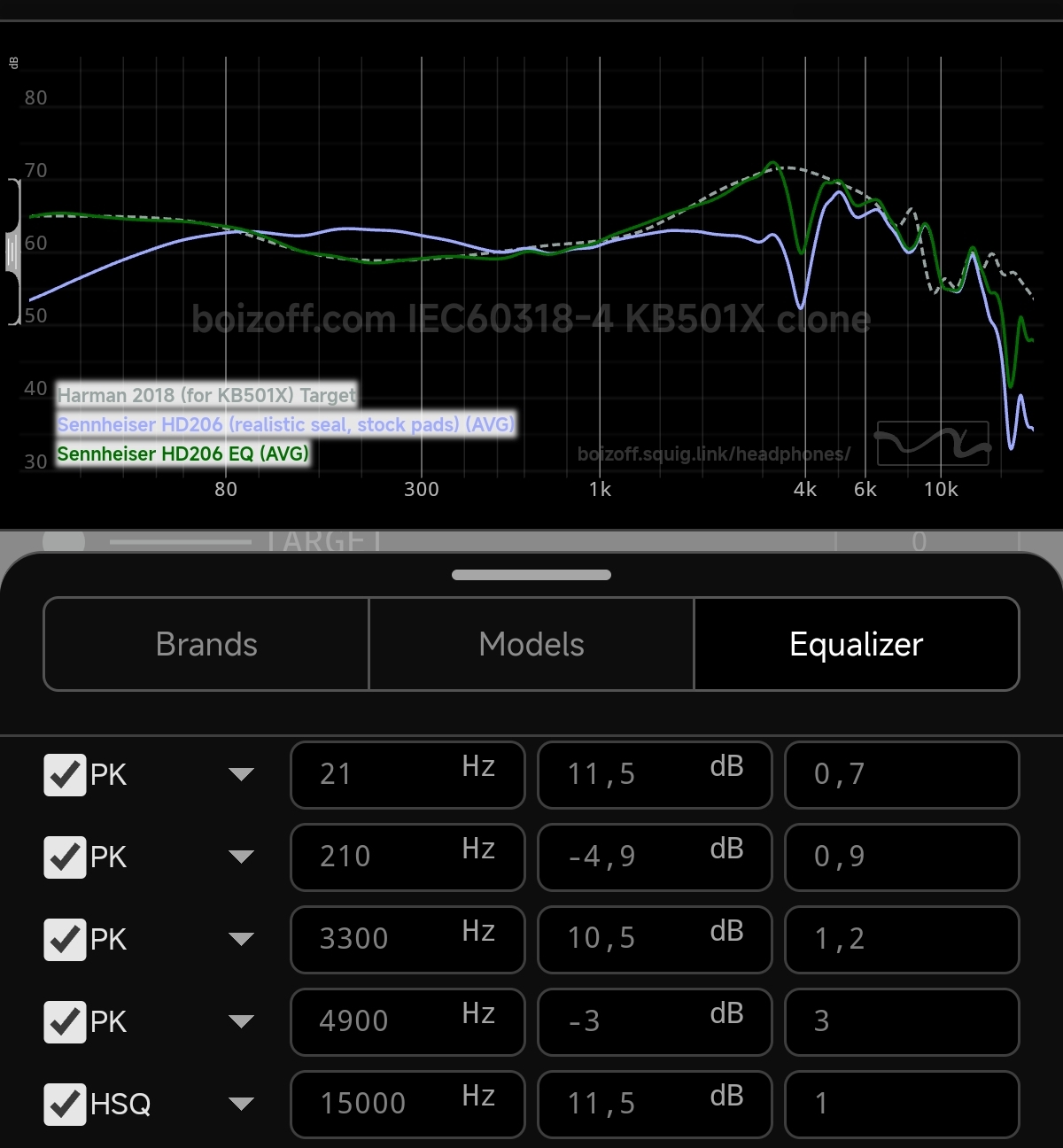1063x1148 pixels.
Task: Toggle the 3300 Hz filter checkbox
Action: click(65, 940)
